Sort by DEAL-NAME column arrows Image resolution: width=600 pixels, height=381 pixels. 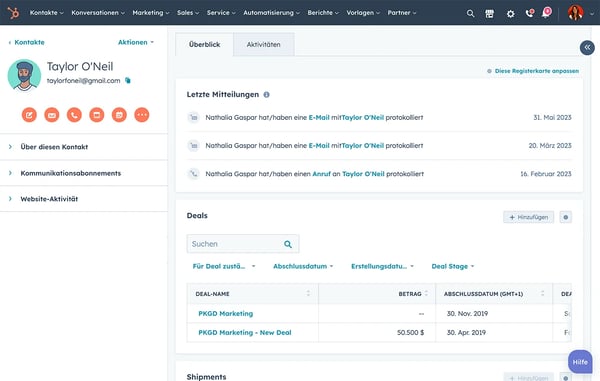pos(308,293)
